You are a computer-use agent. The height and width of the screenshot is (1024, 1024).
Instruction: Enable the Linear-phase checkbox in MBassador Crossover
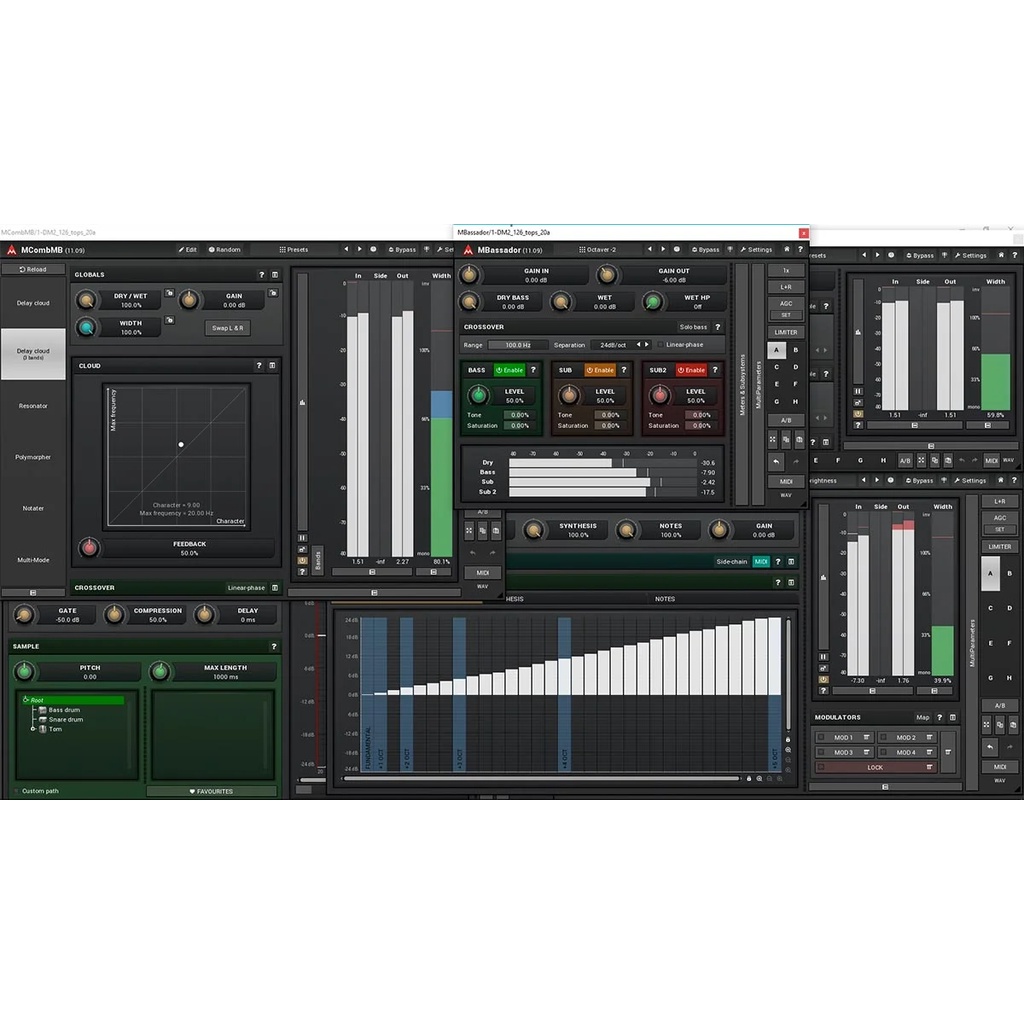pyautogui.click(x=660, y=345)
